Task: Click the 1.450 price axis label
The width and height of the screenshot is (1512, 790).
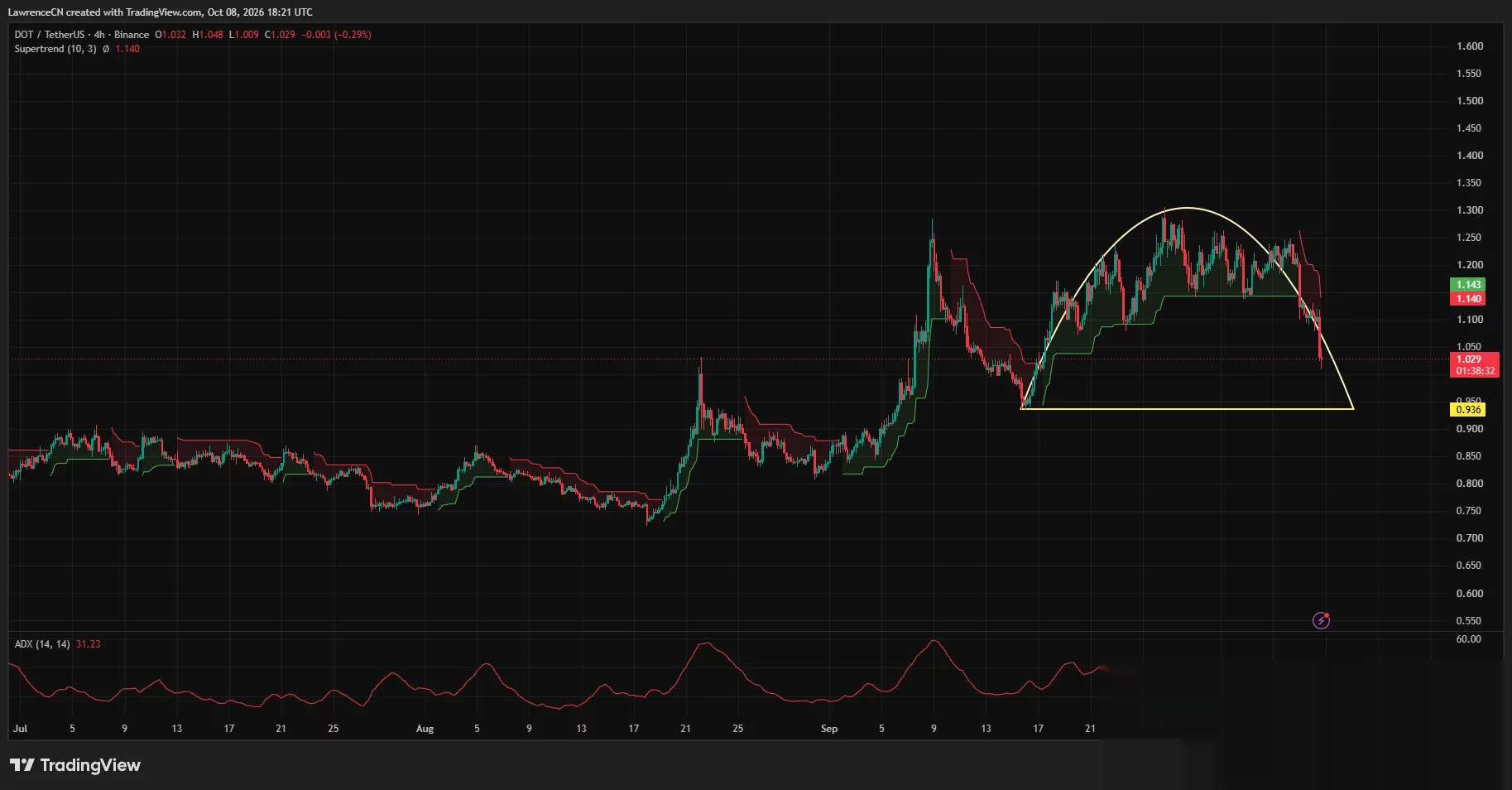Action: (1470, 128)
